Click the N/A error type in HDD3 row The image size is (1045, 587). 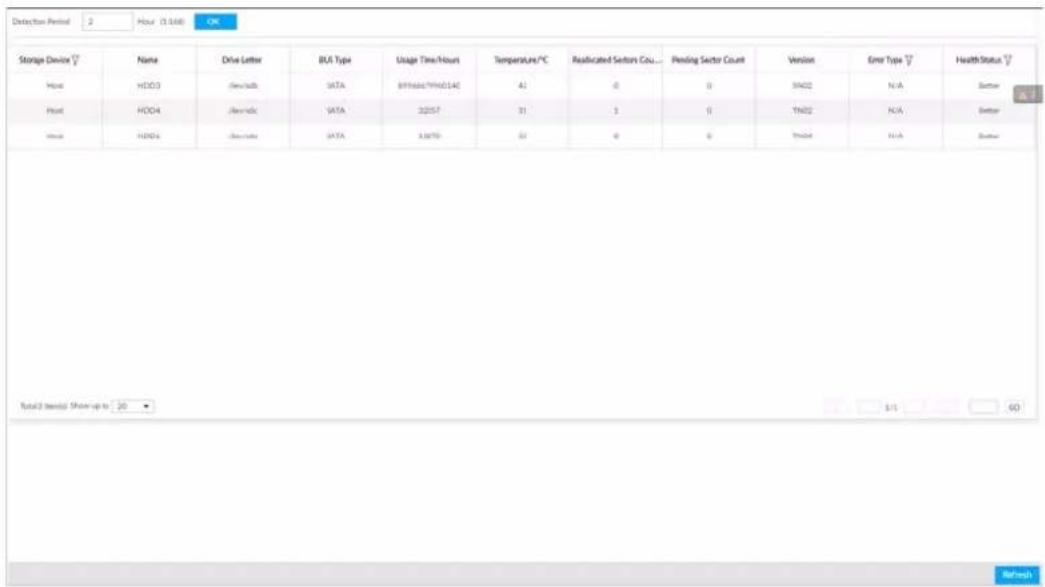click(x=896, y=85)
